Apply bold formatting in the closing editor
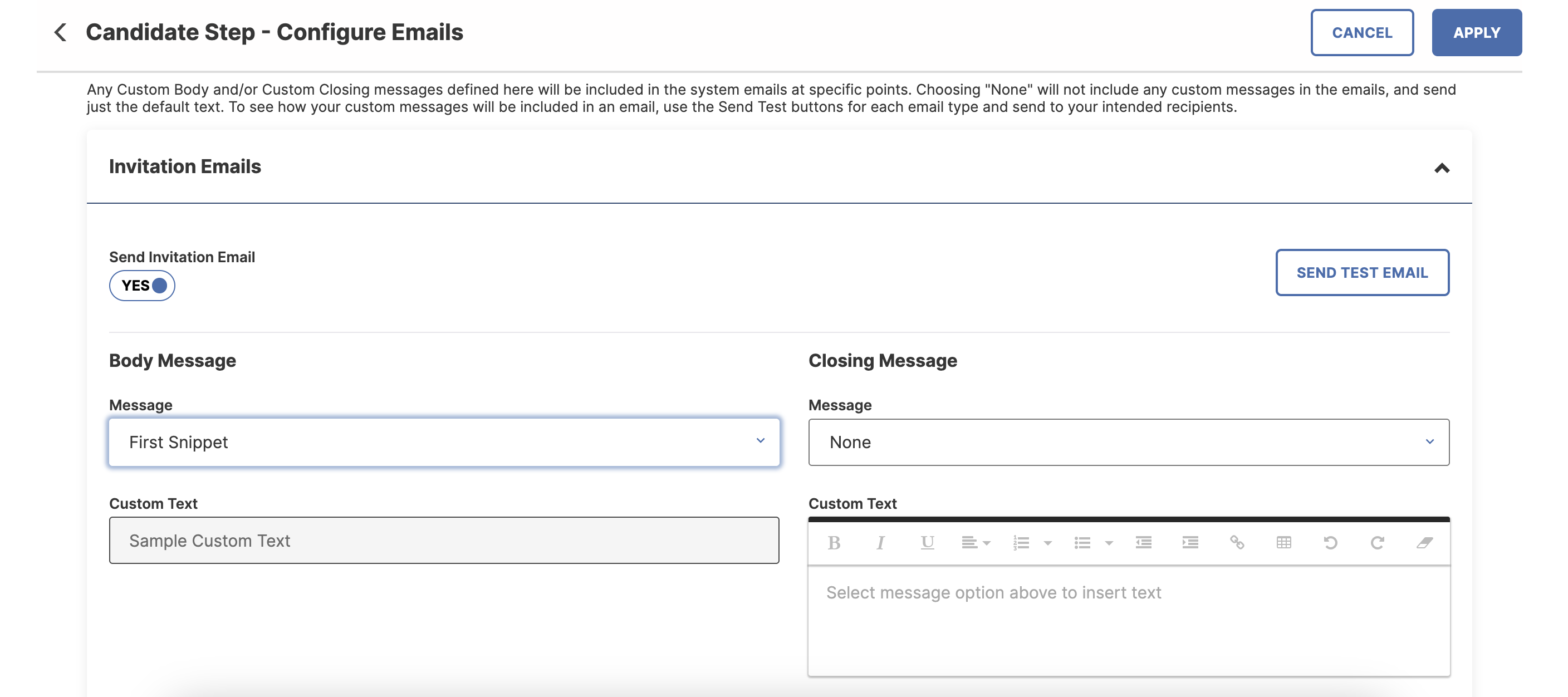Screen dimensions: 1568x697 click(x=834, y=542)
